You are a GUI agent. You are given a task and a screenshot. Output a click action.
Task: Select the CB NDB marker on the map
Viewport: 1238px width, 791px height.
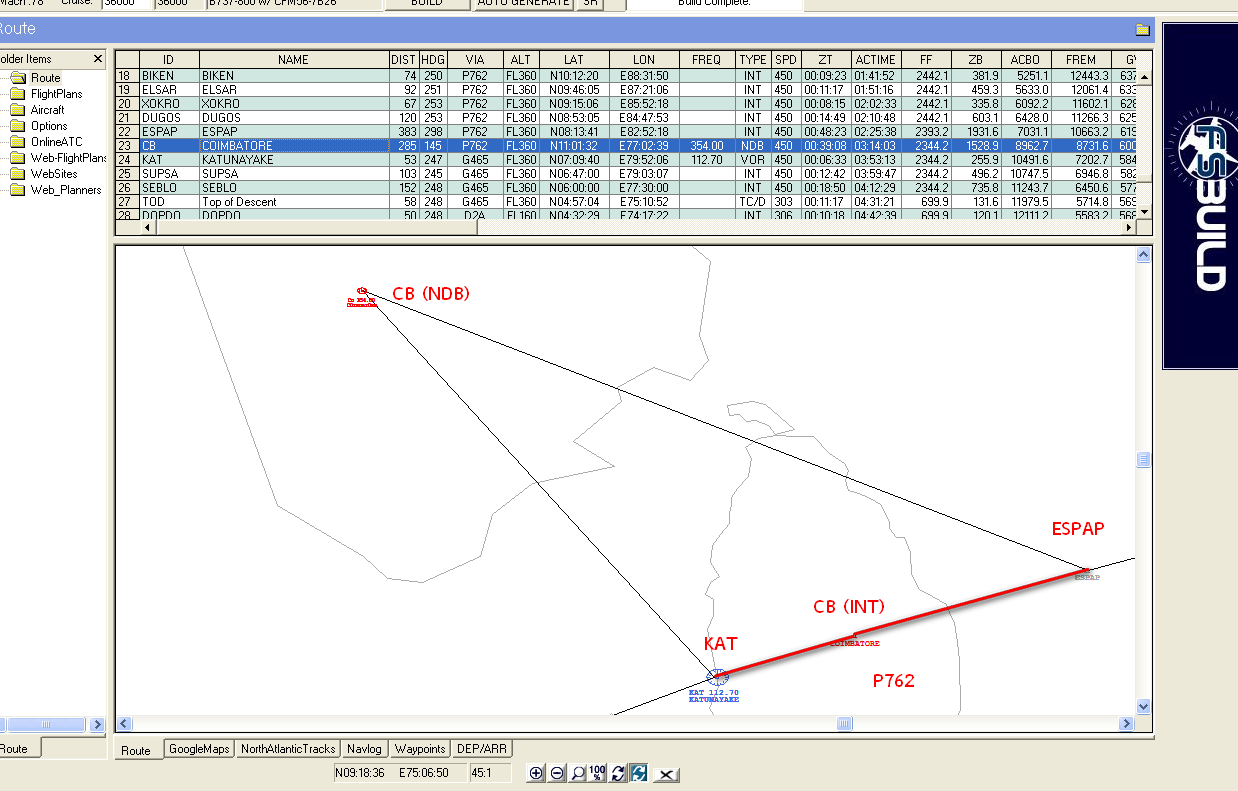(x=362, y=291)
